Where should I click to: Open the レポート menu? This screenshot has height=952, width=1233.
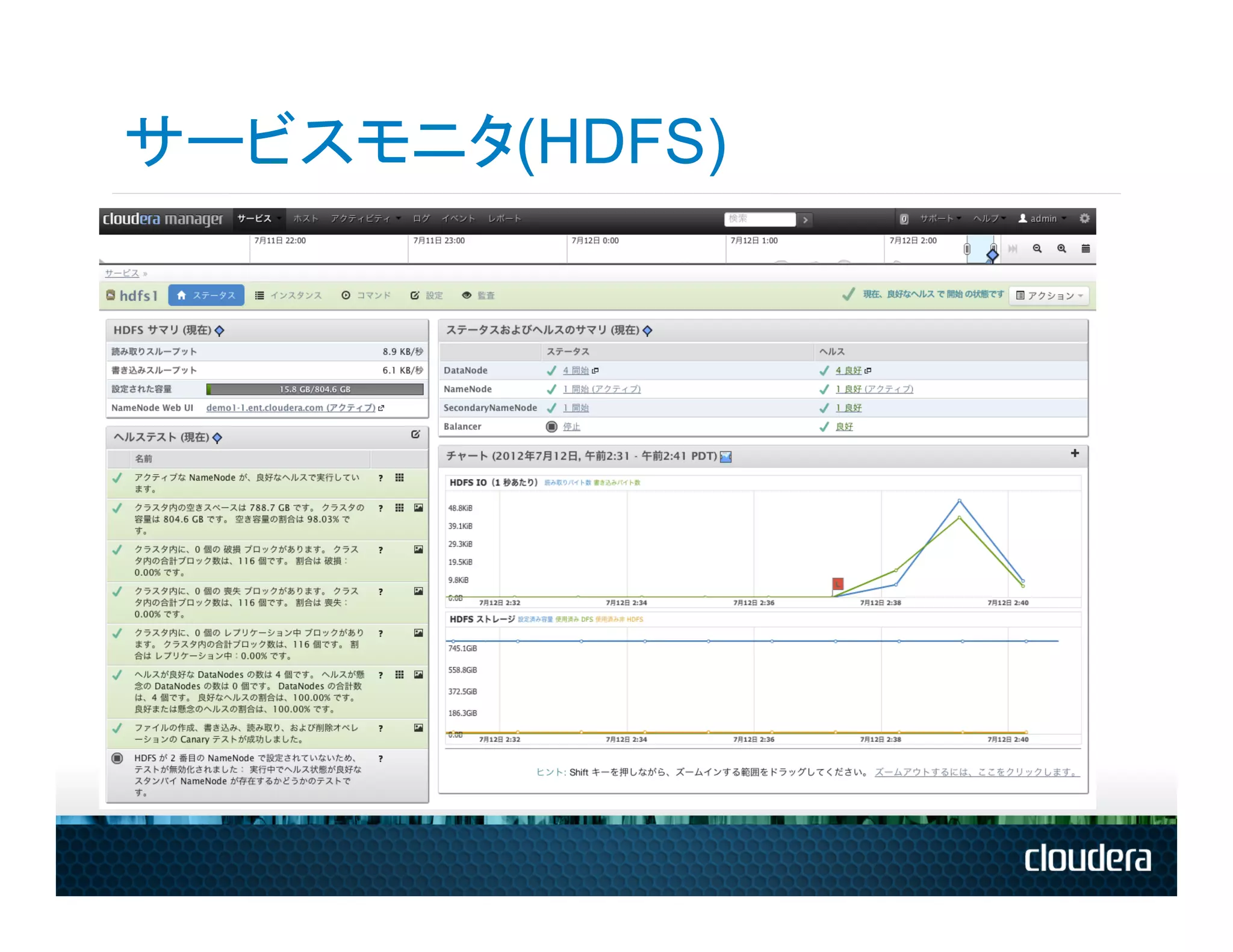tap(505, 218)
